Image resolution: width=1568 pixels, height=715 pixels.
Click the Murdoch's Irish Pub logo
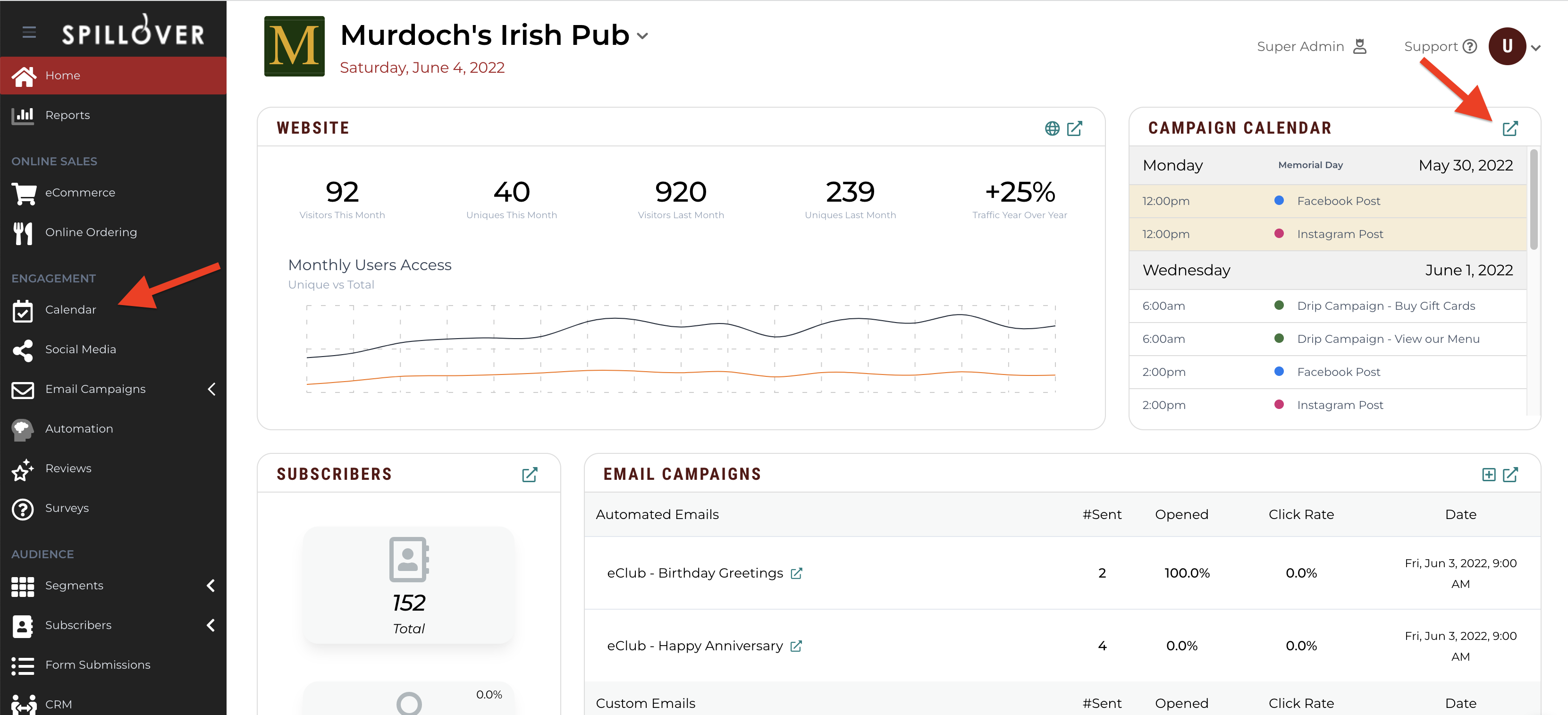point(294,46)
